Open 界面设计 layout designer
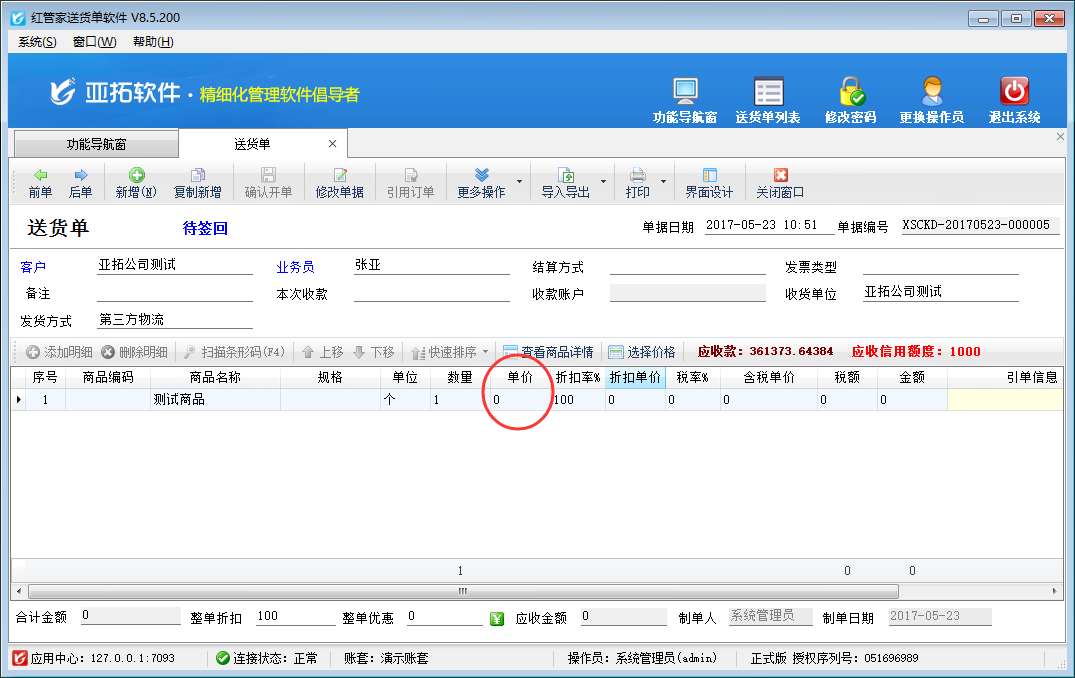Image resolution: width=1075 pixels, height=678 pixels. [x=709, y=183]
